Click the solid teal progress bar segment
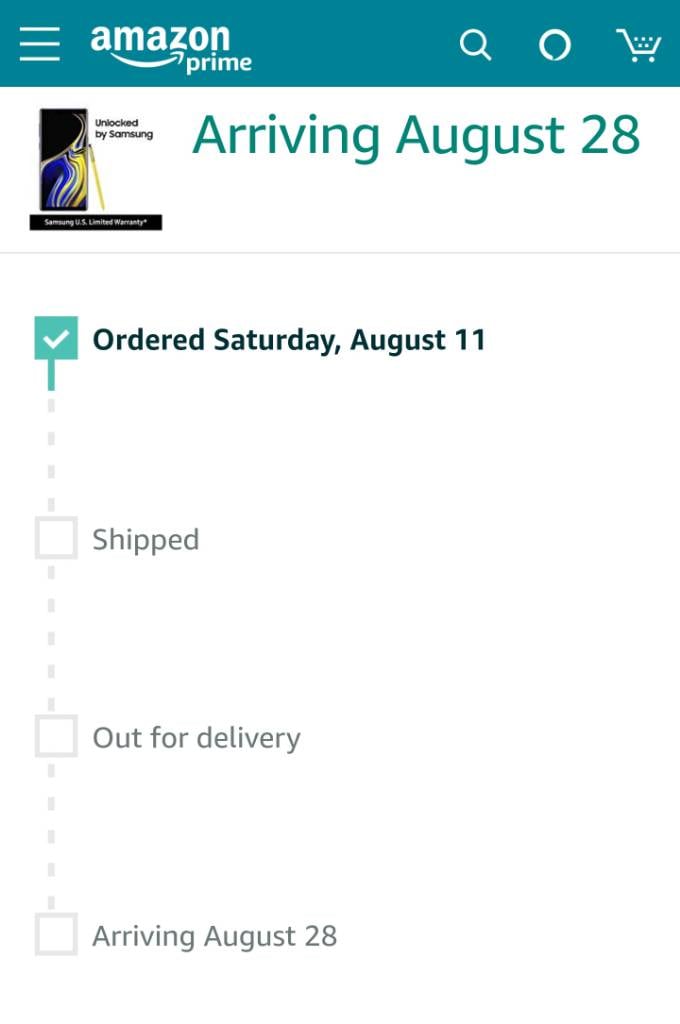The height and width of the screenshot is (1024, 680). [x=52, y=375]
